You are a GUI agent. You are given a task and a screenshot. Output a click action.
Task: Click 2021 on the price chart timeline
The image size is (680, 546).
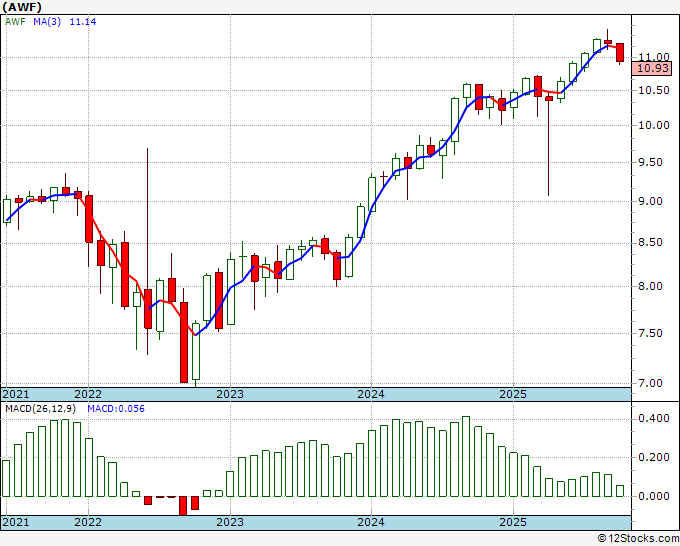[x=16, y=394]
